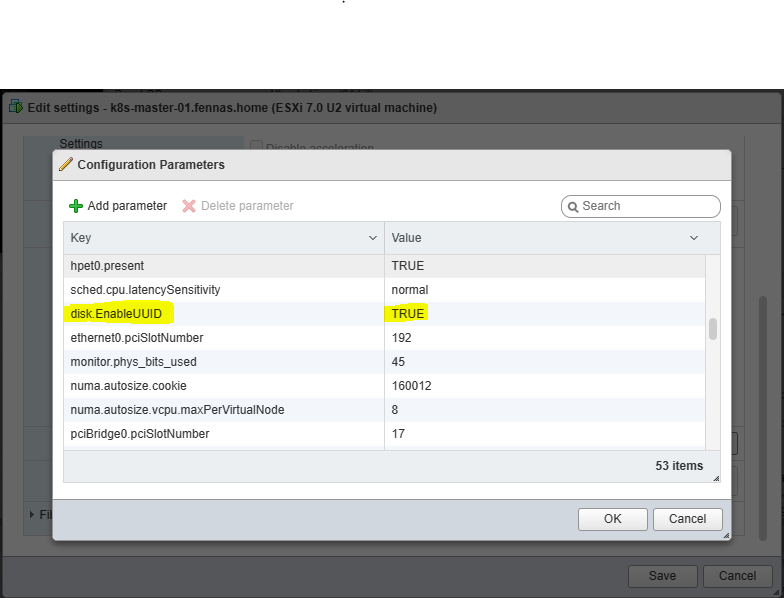This screenshot has width=784, height=598.
Task: Click the value 8 for maxPerVirtualNode
Action: tap(394, 410)
